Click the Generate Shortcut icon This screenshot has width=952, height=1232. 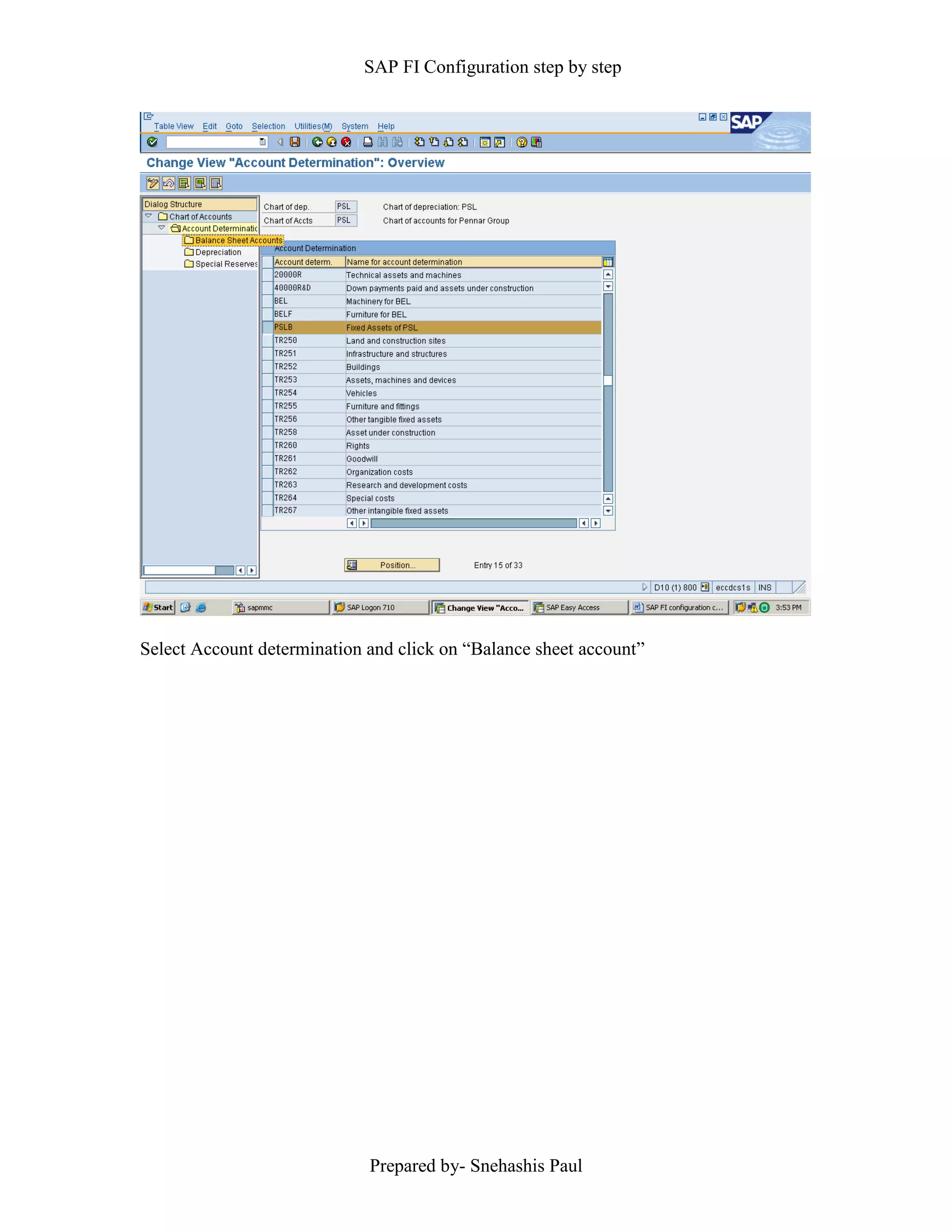[500, 142]
